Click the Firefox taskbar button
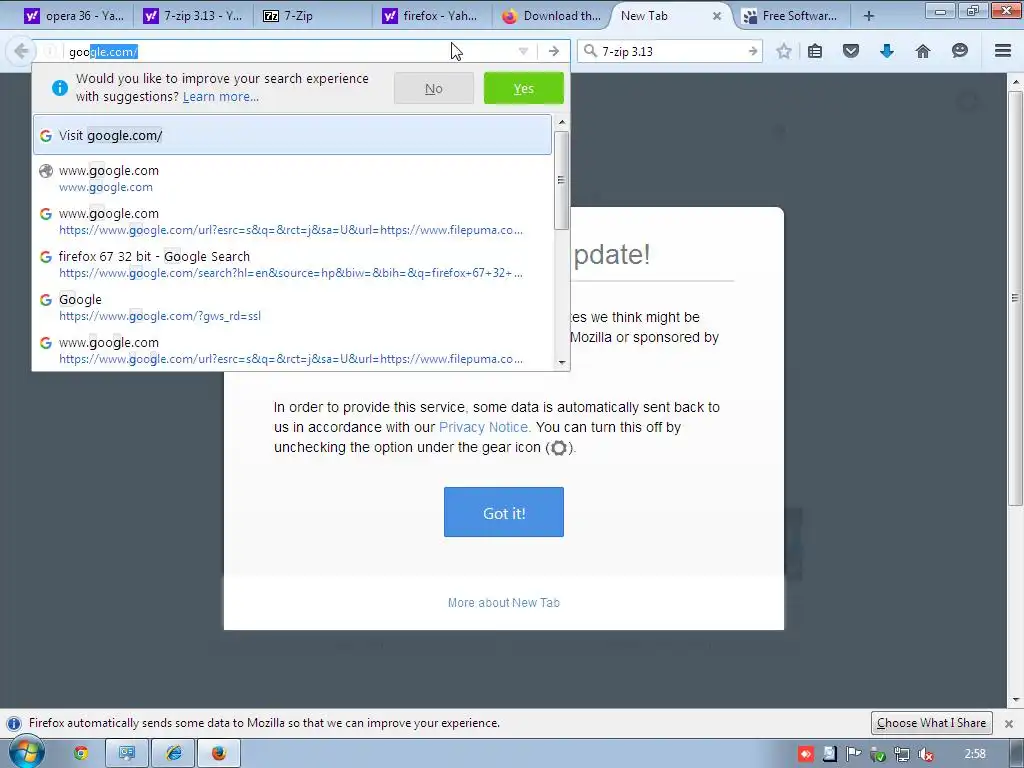The height and width of the screenshot is (768, 1024). click(x=219, y=754)
